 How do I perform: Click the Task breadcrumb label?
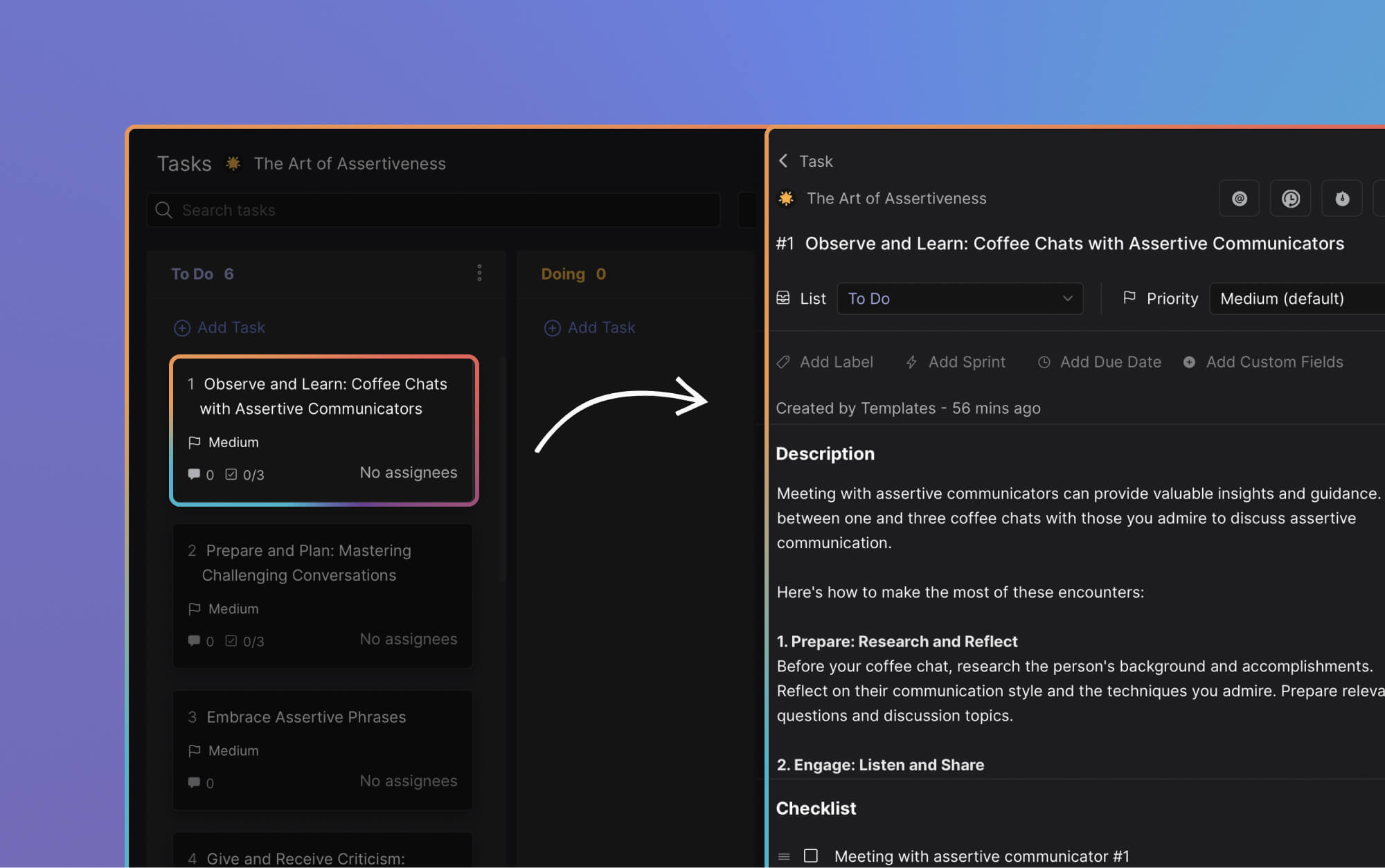[x=816, y=161]
